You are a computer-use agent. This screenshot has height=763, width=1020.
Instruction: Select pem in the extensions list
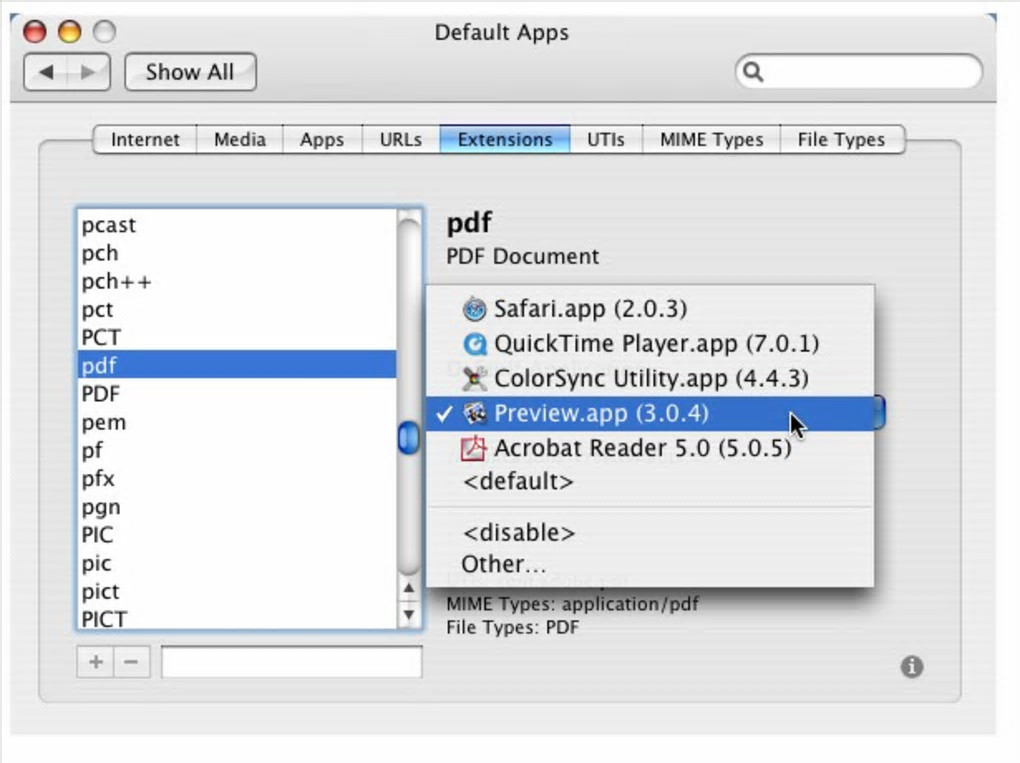pos(237,423)
